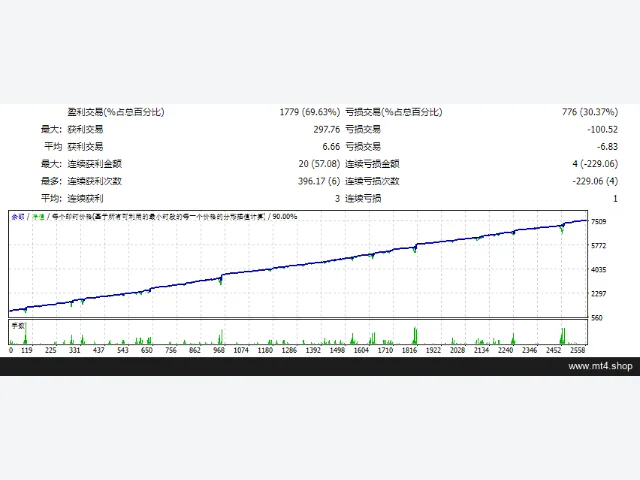Image resolution: width=640 pixels, height=480 pixels.
Task: Select the value "396.17 (6)"
Action: pyautogui.click(x=319, y=181)
